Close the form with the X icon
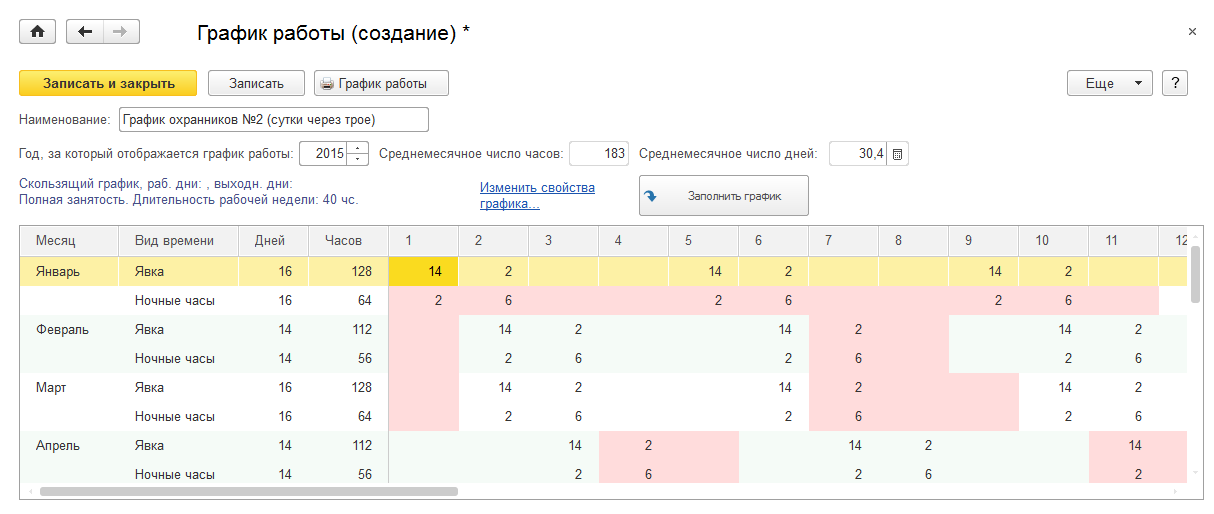This screenshot has width=1214, height=514. [x=1192, y=32]
